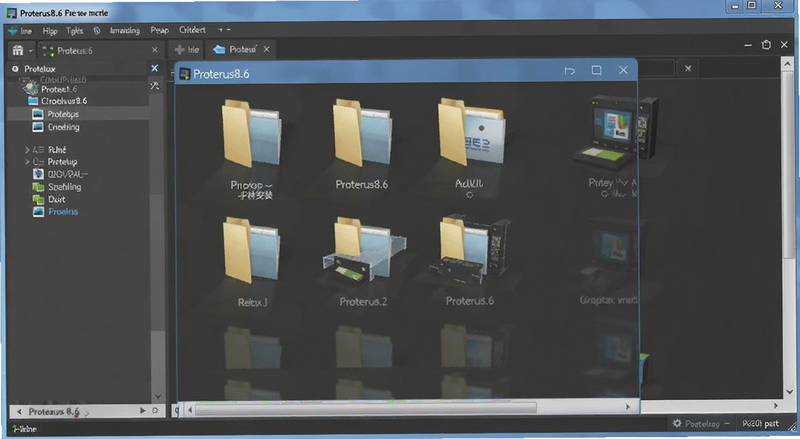Click the left arrow beside Proteaus 8.6
The image size is (800, 439).
19,411
